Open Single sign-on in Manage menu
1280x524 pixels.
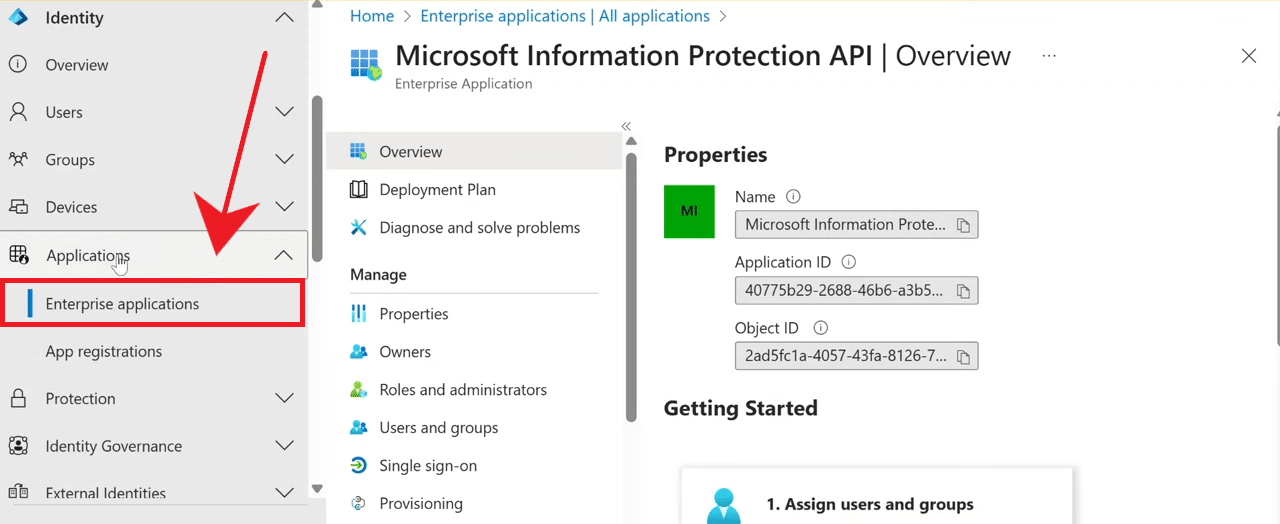[427, 466]
